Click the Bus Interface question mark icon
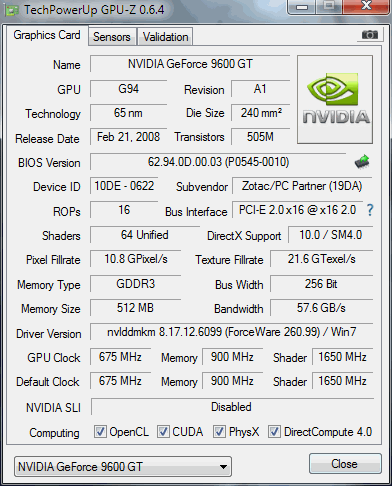The height and width of the screenshot is (486, 392). (x=370, y=210)
